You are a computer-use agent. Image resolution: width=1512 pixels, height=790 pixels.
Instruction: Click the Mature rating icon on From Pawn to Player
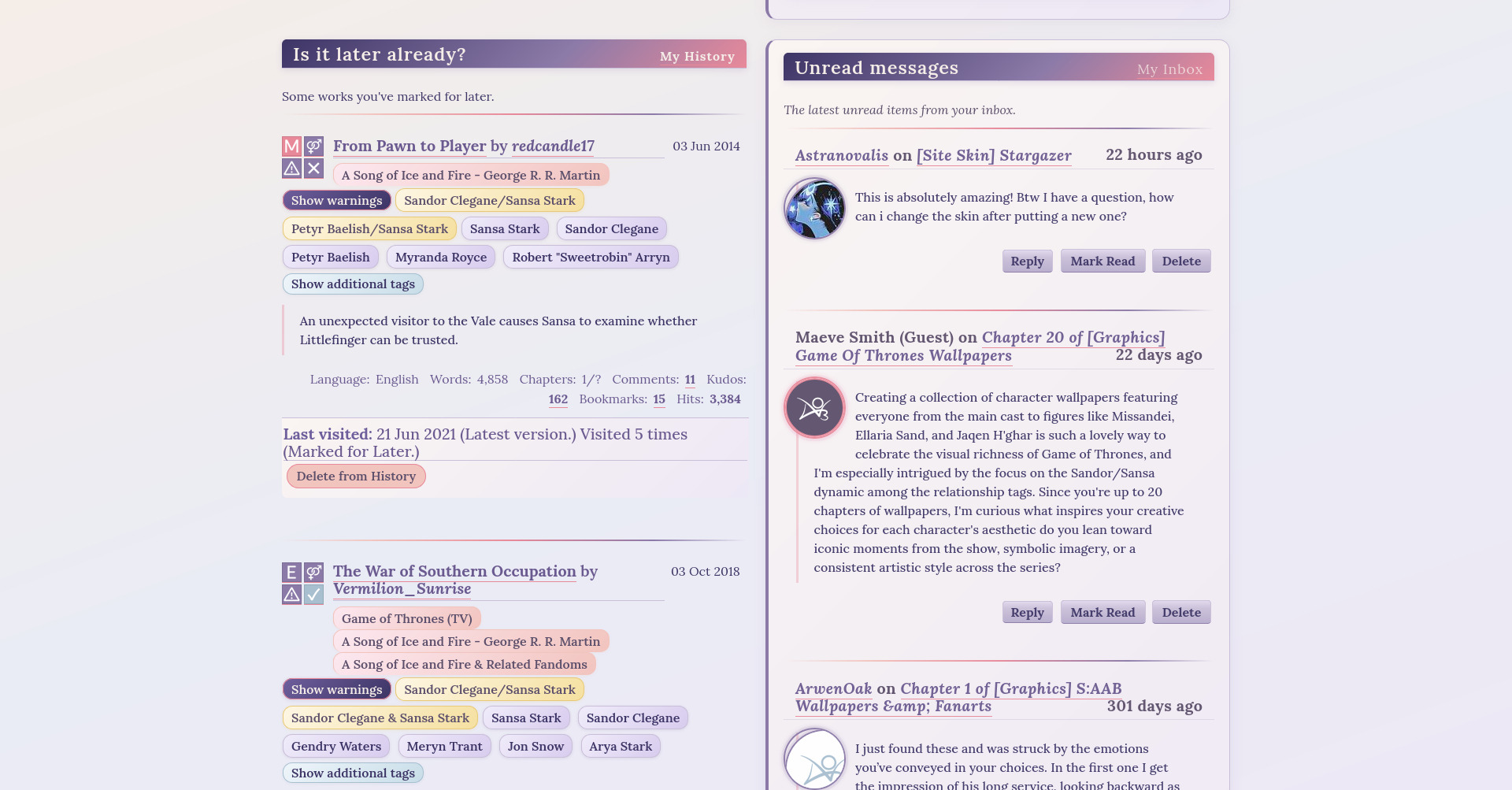tap(291, 146)
